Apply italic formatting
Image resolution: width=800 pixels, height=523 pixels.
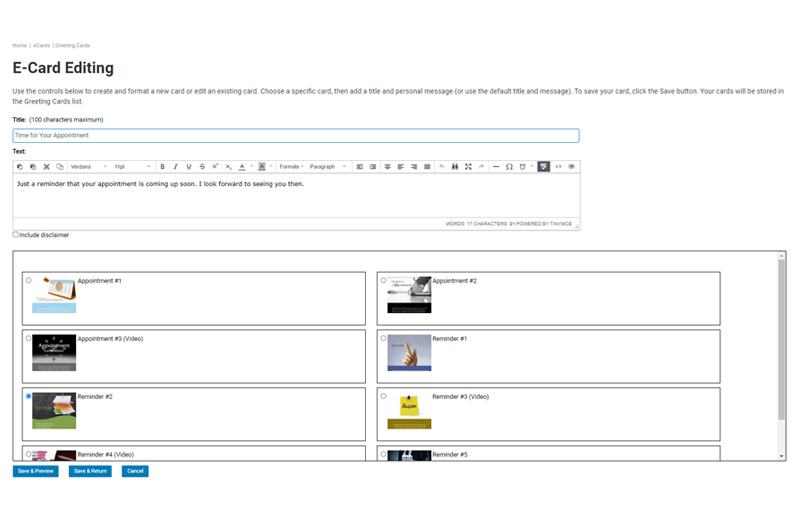pos(175,167)
